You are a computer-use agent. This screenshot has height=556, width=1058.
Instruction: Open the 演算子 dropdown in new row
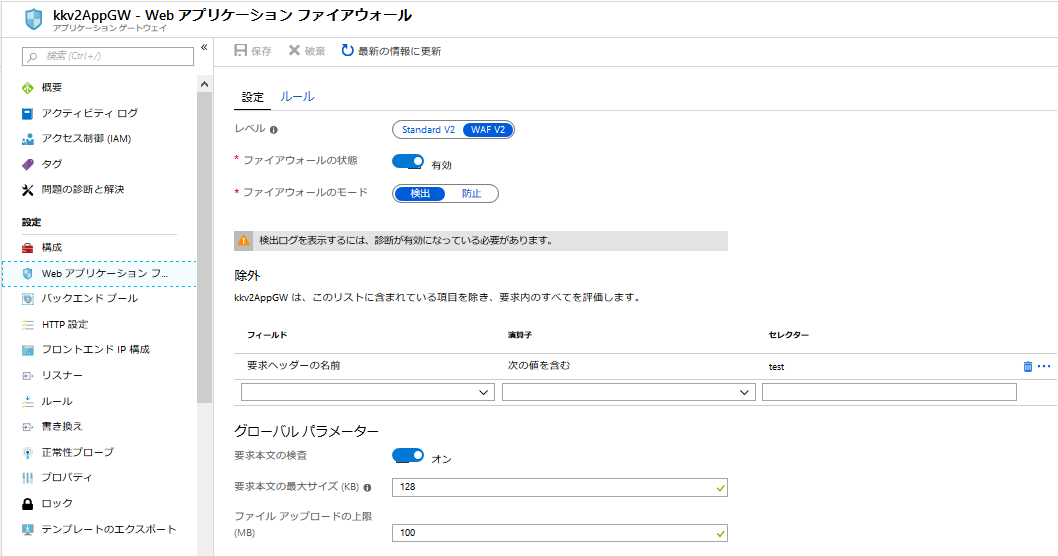pyautogui.click(x=629, y=392)
